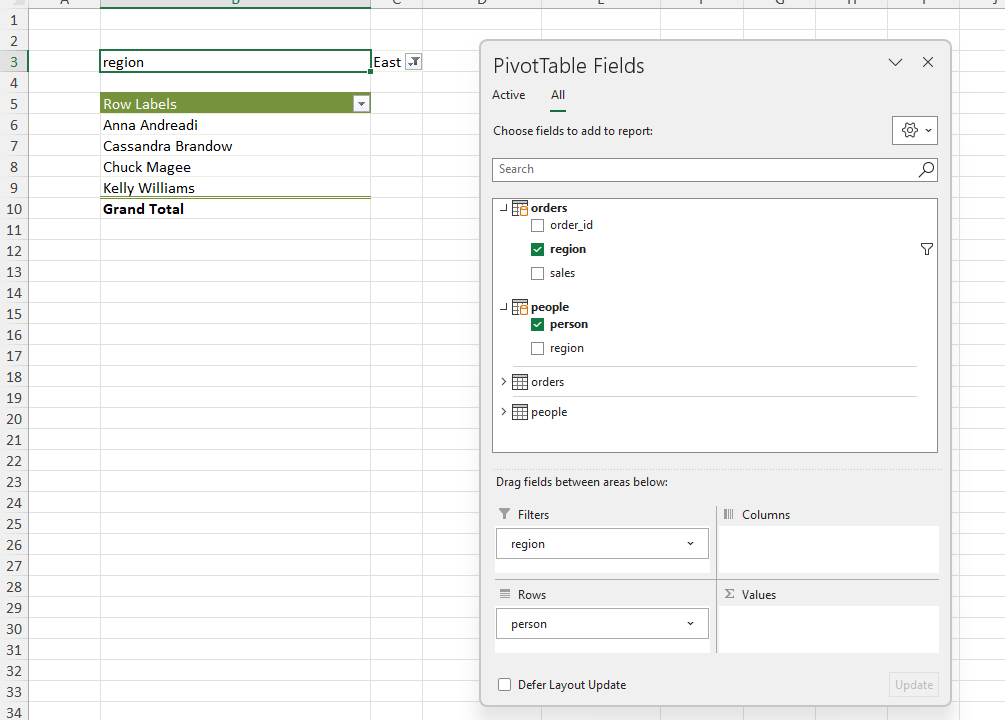Open the person dropdown in Rows area

(690, 624)
